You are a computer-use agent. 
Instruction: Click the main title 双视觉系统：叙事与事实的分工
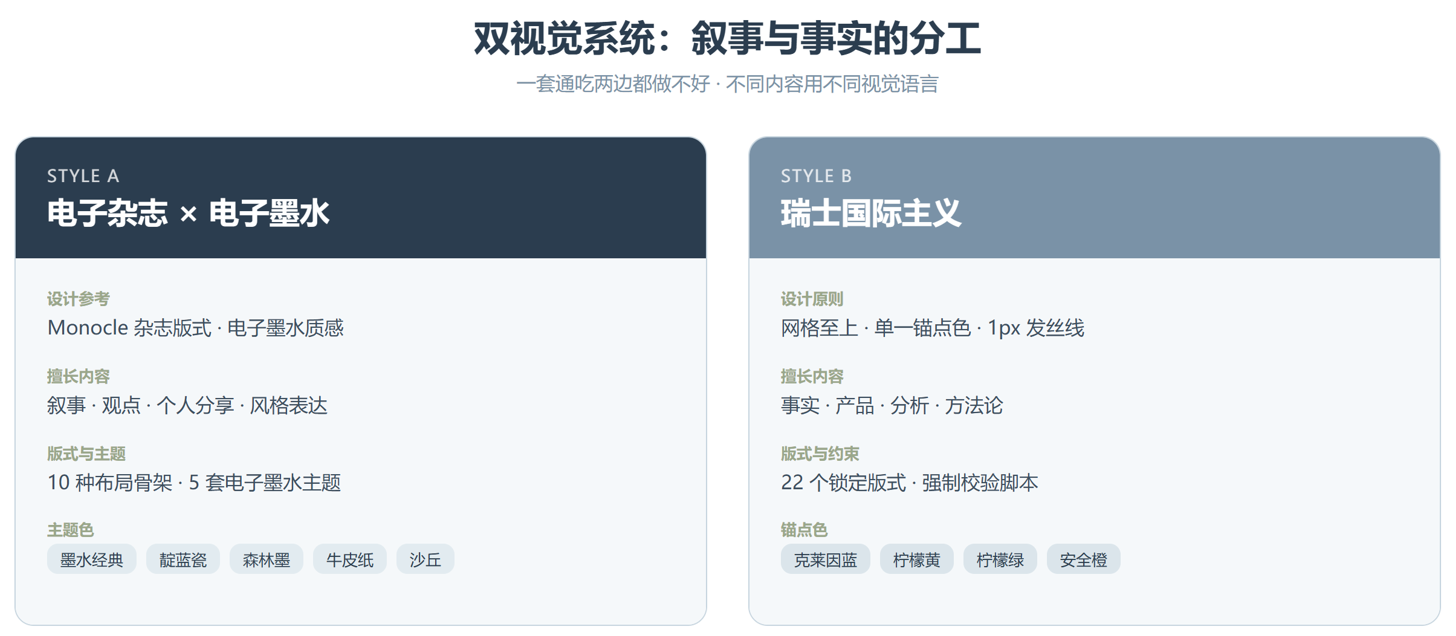point(727,39)
